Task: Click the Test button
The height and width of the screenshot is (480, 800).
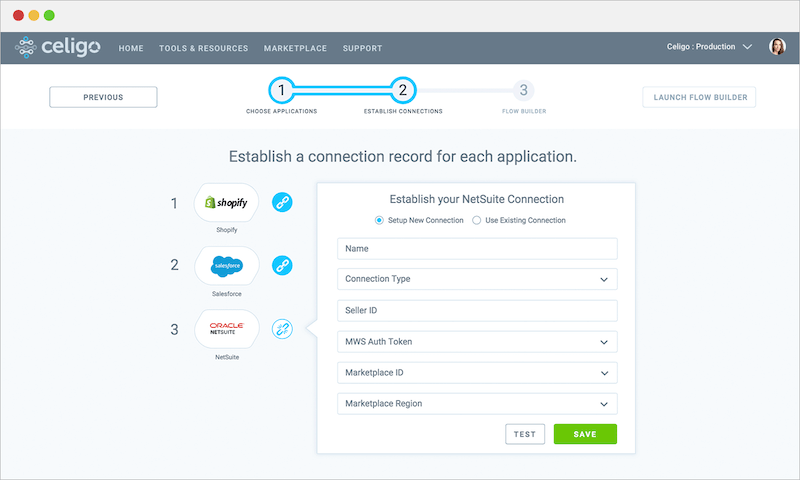Action: pyautogui.click(x=525, y=434)
